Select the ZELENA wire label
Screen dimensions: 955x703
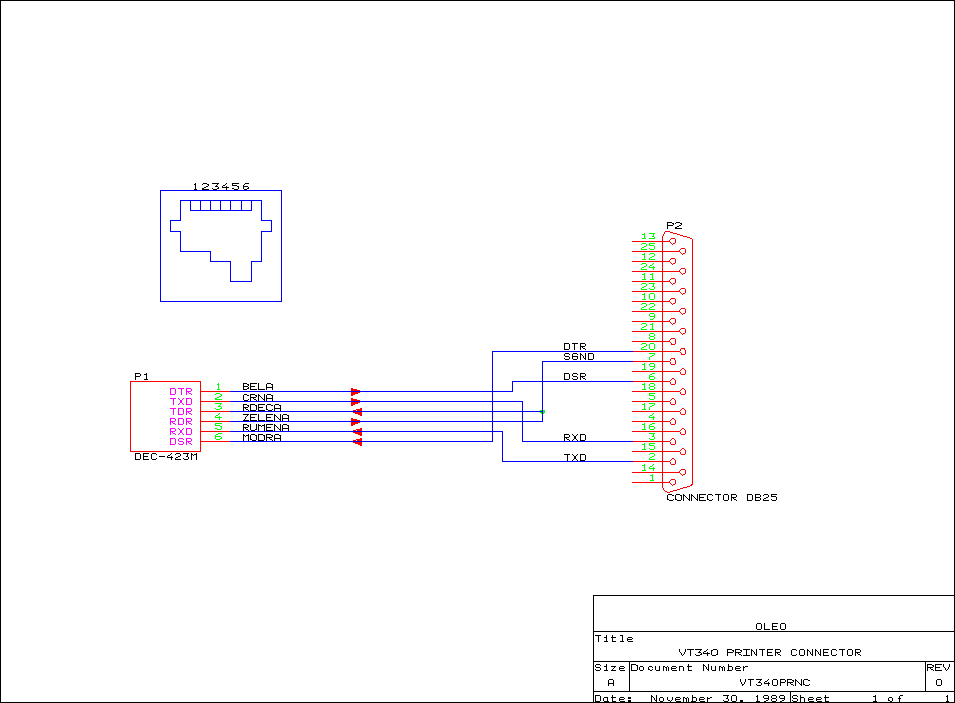coord(266,417)
